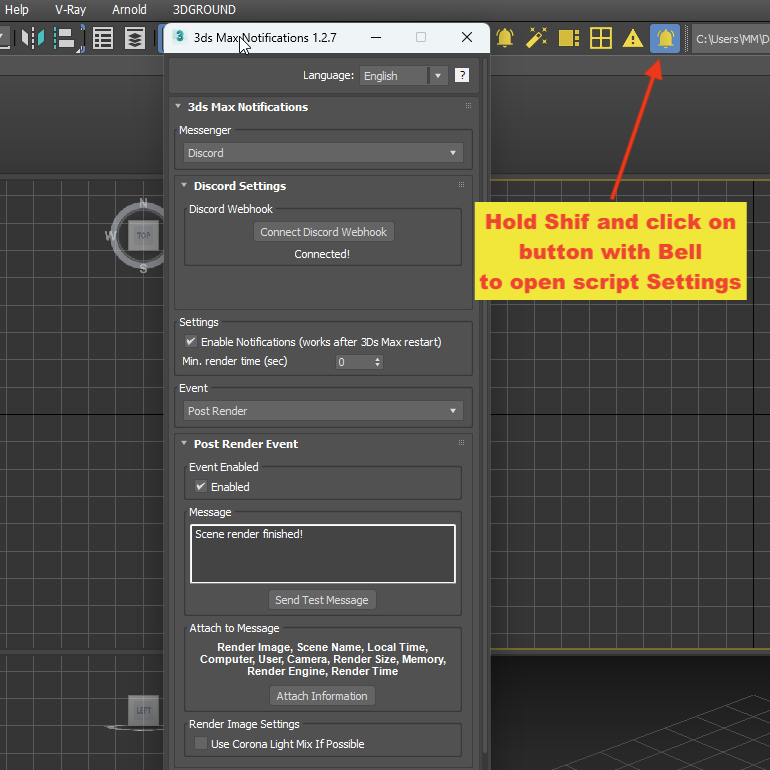This screenshot has height=770, width=770.
Task: Collapse the Post Render Event rollout
Action: click(x=184, y=443)
